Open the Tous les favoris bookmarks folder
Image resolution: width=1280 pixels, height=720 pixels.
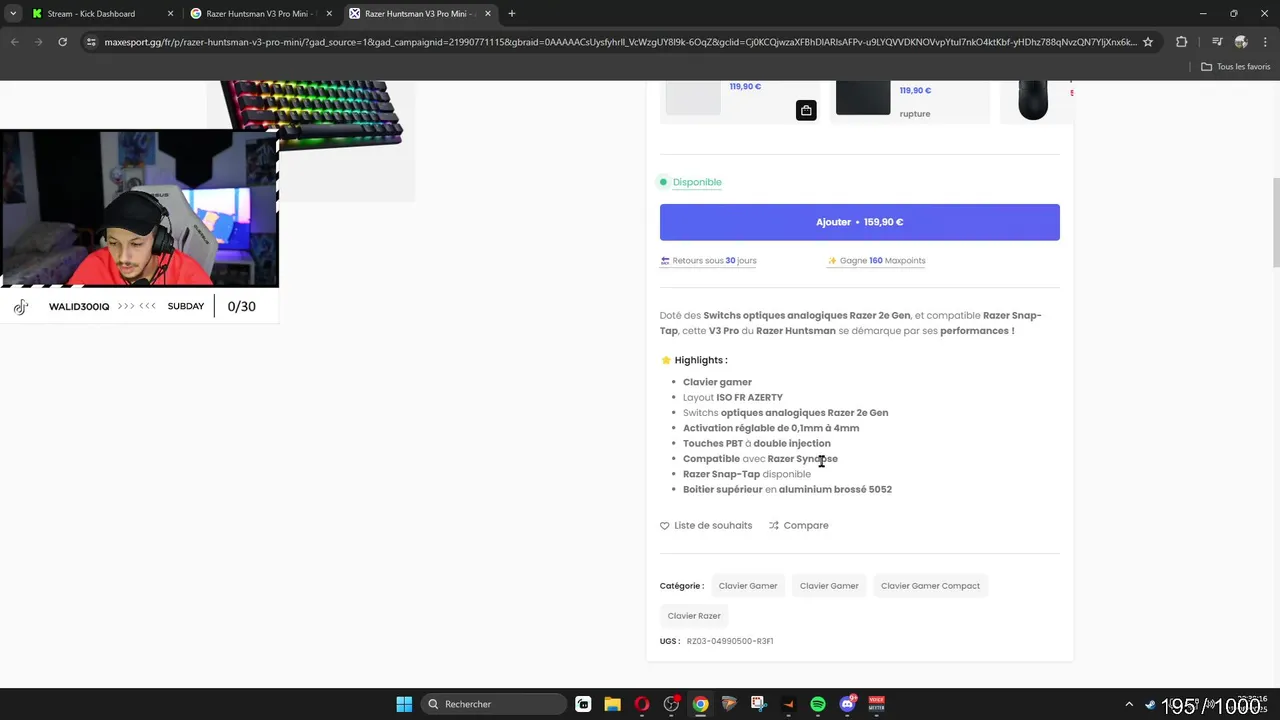1236,67
